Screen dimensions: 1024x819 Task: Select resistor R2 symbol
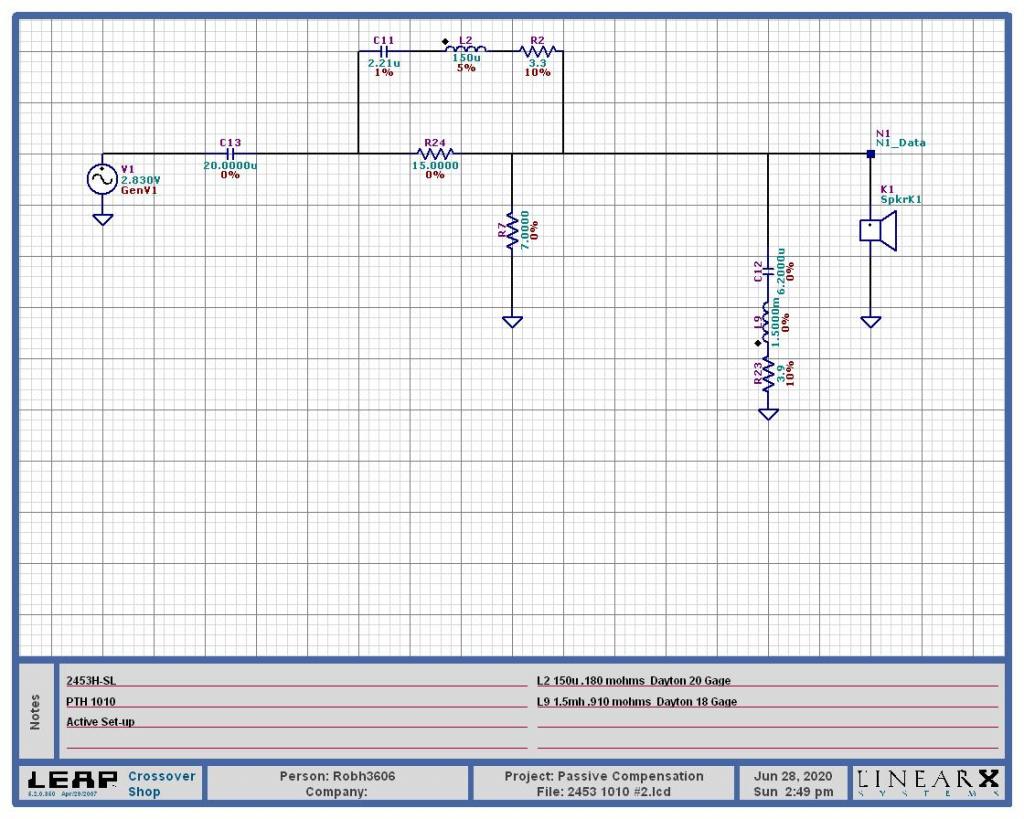[x=537, y=50]
